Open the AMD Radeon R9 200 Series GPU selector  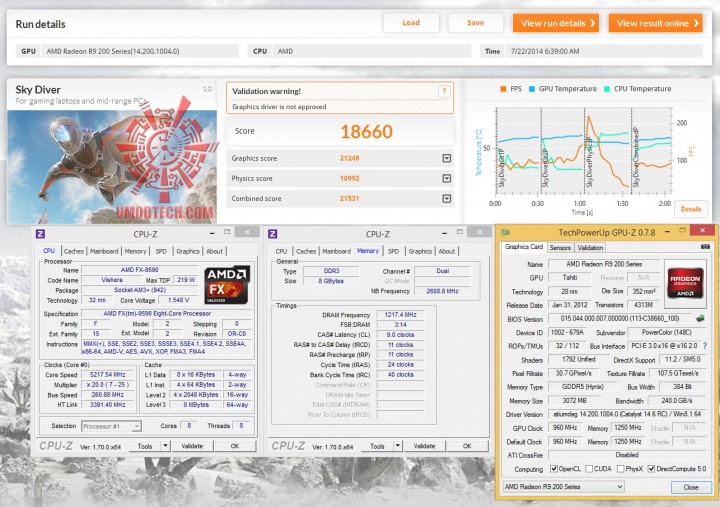pos(563,486)
